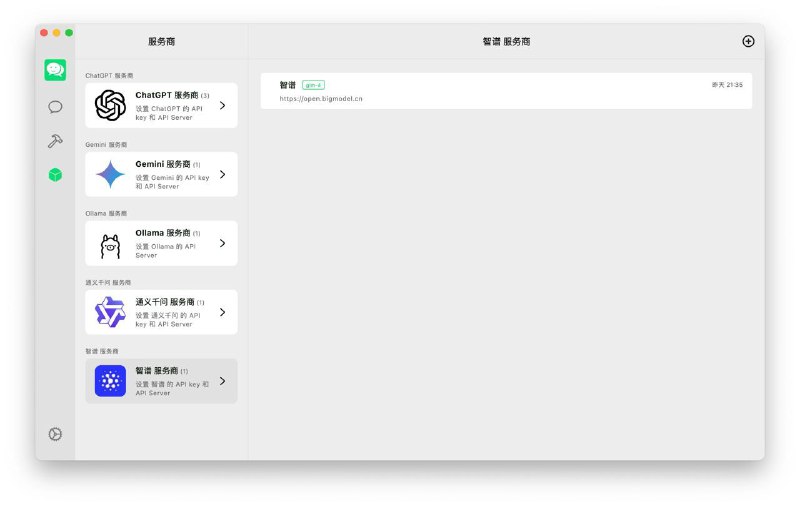
Task: Click the 智谱 blue logo icon
Action: 110,381
